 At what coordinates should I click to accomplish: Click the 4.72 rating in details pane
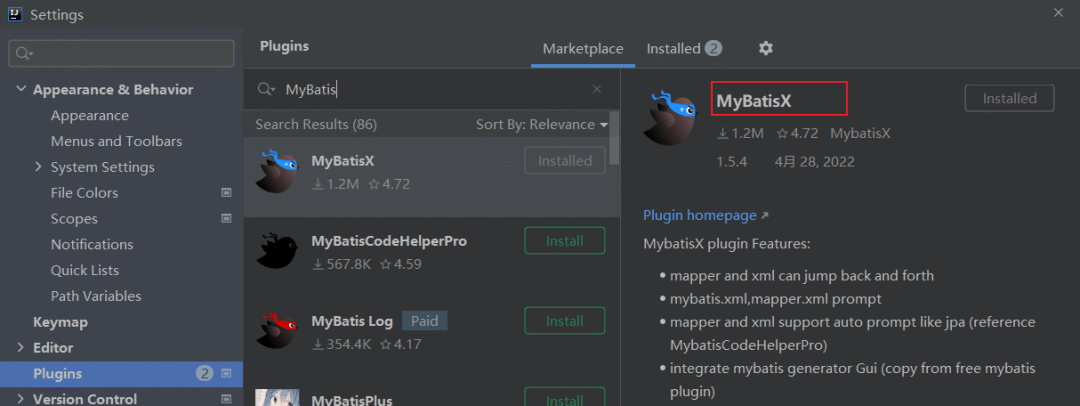tap(797, 134)
